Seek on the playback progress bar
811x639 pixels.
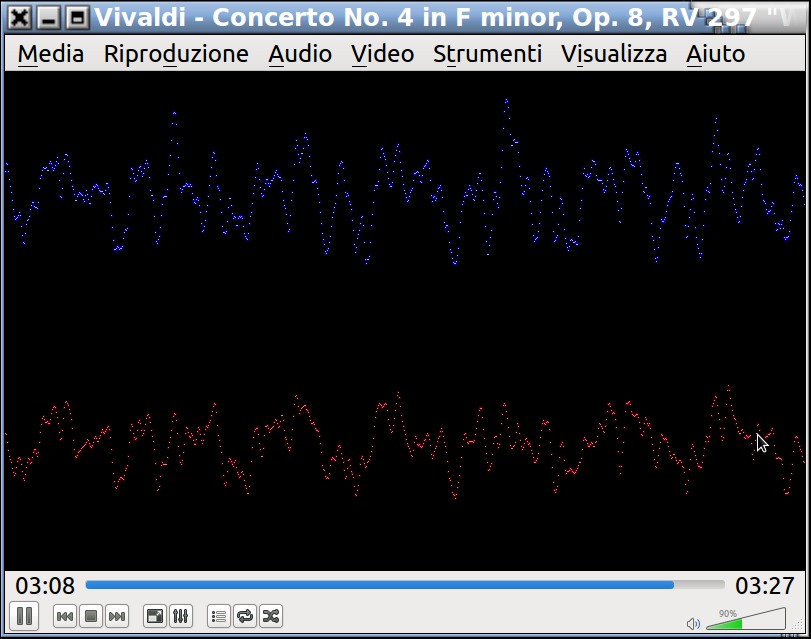coord(405,585)
